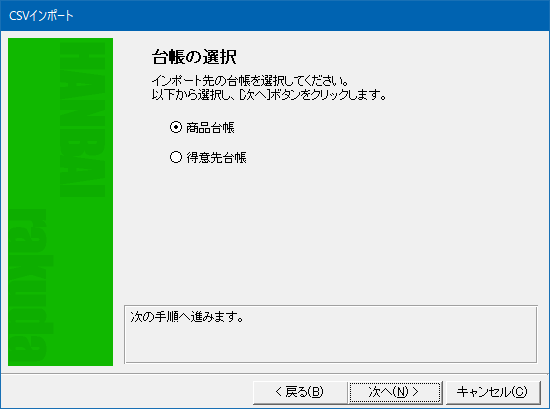
Task: Click the vertical HANBAI text on banner
Action: pos(82,119)
